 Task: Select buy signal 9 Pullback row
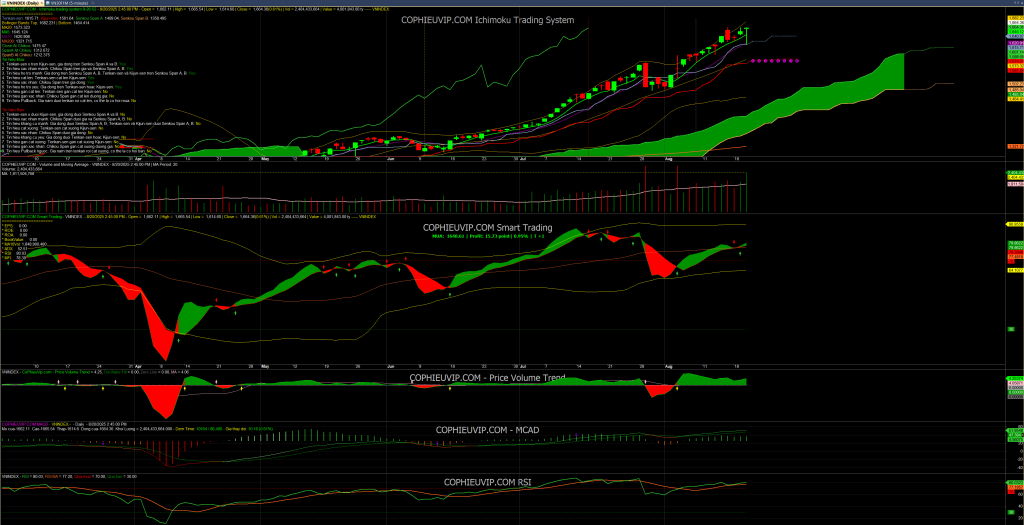pyautogui.click(x=69, y=101)
